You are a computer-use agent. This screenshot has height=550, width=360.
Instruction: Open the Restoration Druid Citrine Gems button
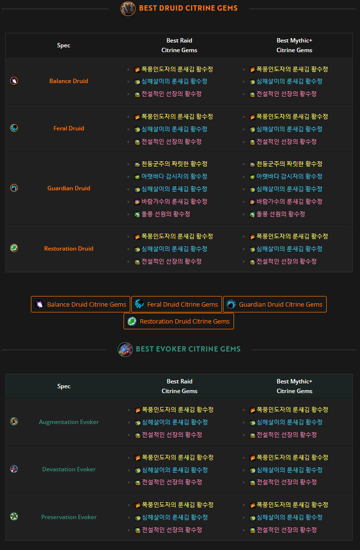[179, 321]
